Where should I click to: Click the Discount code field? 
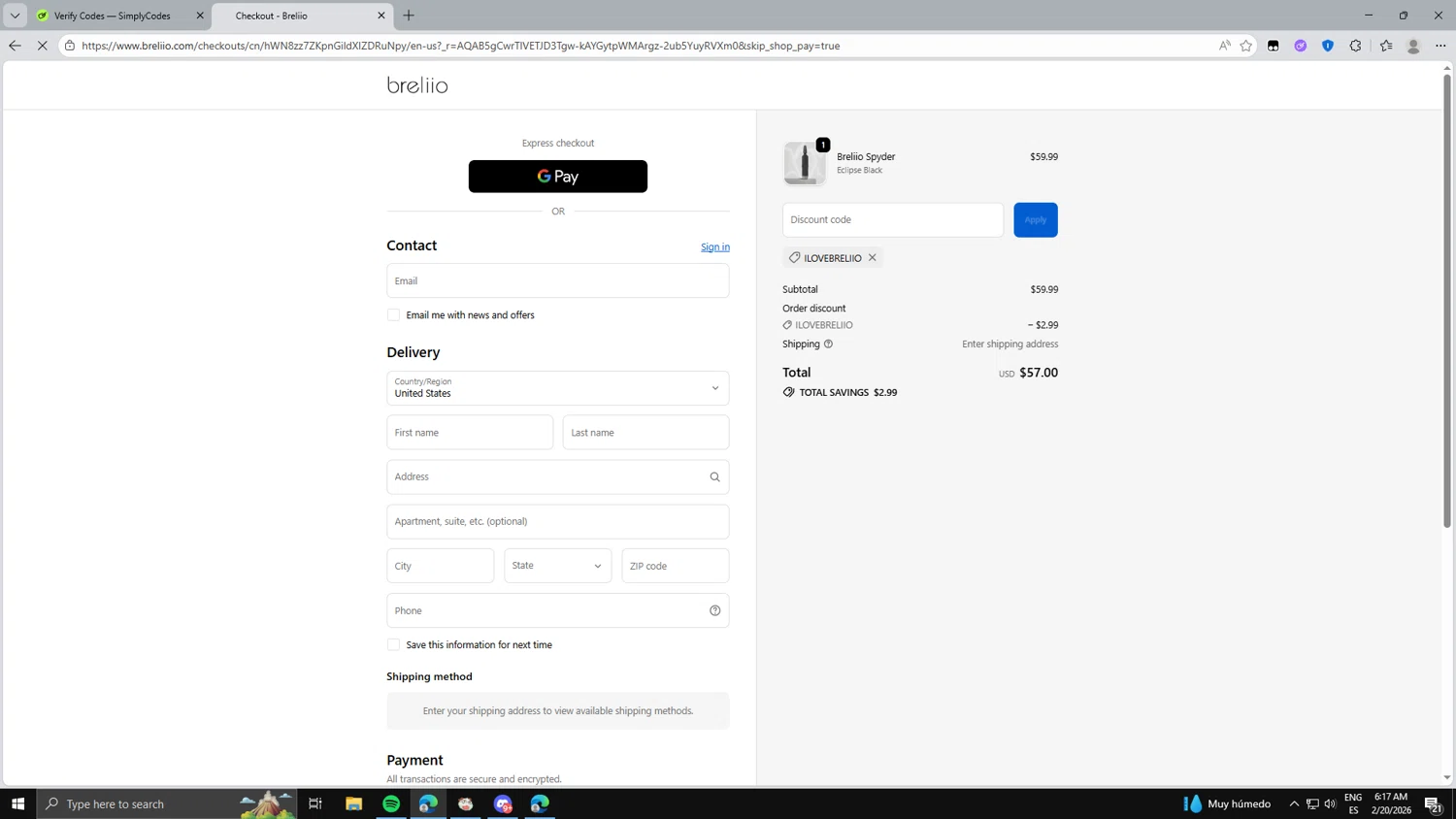pos(893,220)
